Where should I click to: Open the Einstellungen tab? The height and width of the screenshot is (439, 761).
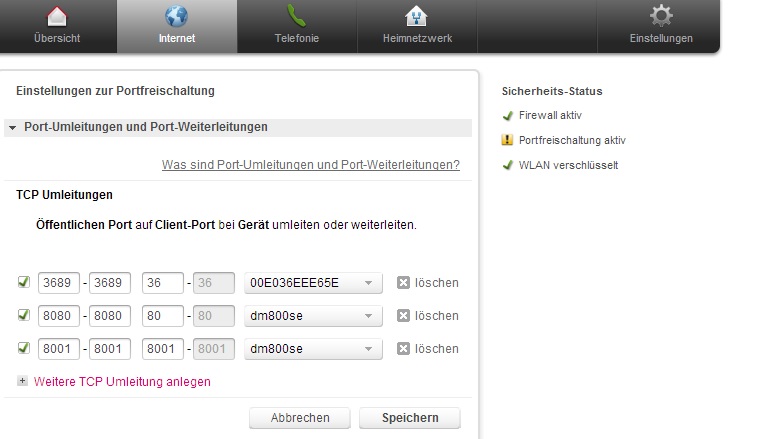click(x=660, y=26)
